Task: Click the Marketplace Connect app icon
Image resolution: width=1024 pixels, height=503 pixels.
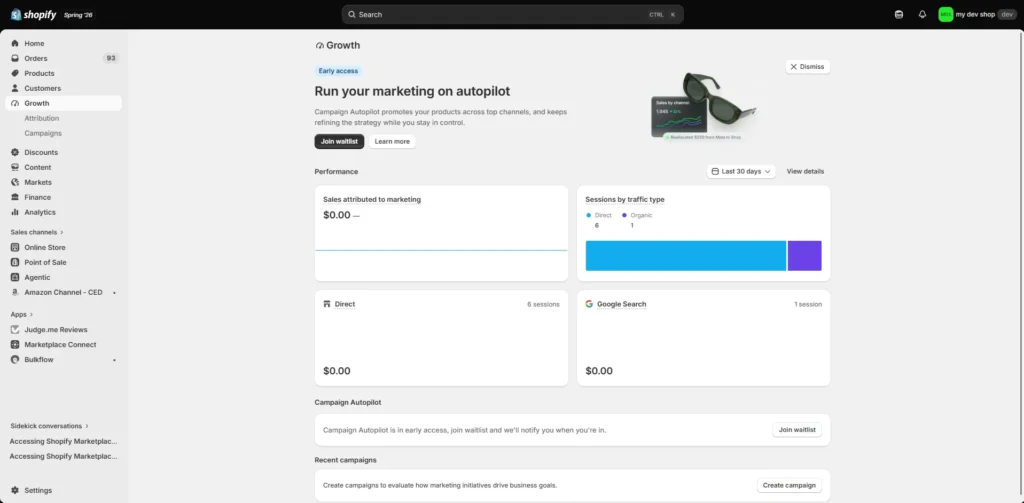Action: pyautogui.click(x=15, y=345)
